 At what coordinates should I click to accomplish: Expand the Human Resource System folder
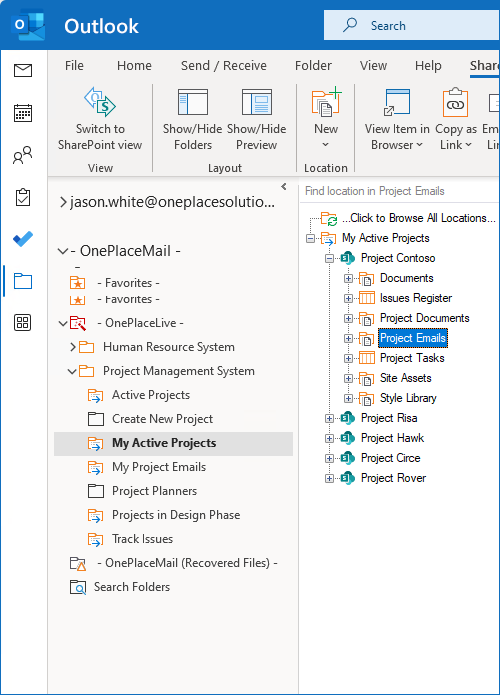73,347
